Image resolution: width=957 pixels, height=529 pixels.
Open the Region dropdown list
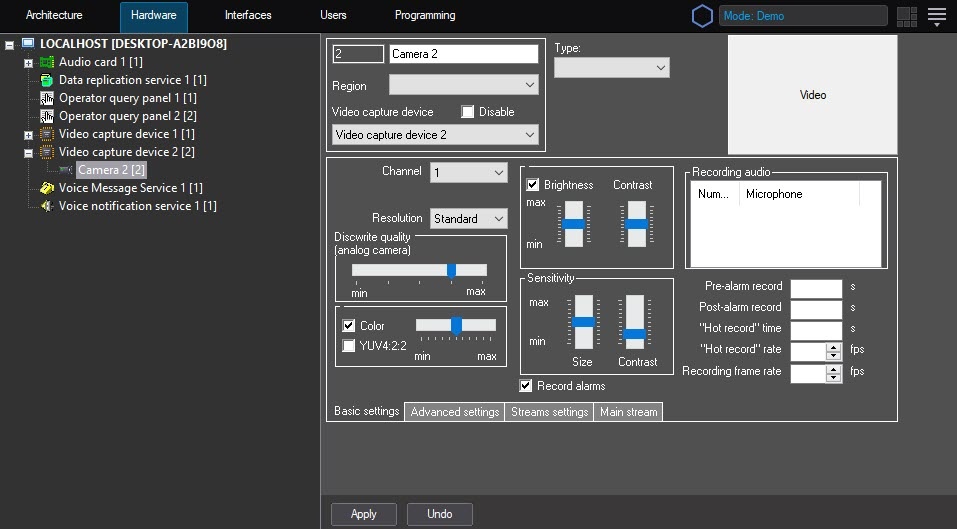pos(463,86)
